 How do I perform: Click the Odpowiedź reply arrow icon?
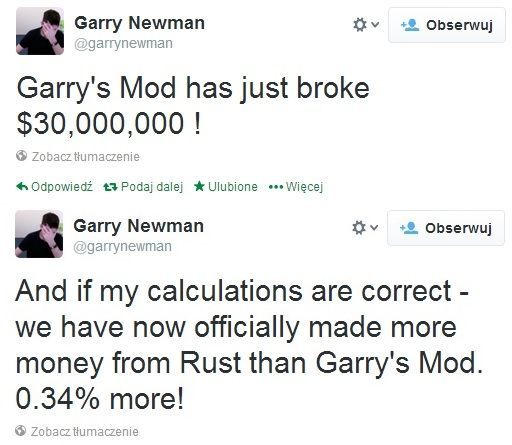click(22, 186)
